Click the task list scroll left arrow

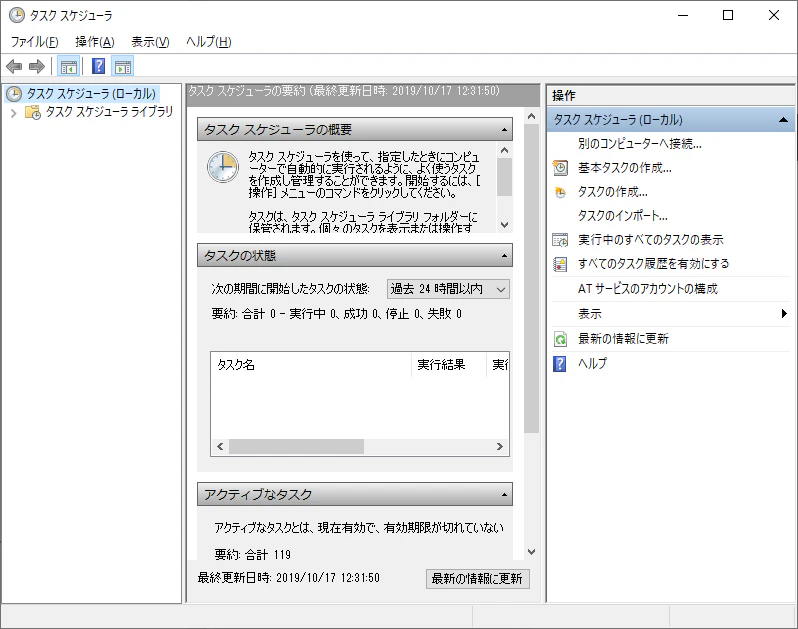coord(220,447)
